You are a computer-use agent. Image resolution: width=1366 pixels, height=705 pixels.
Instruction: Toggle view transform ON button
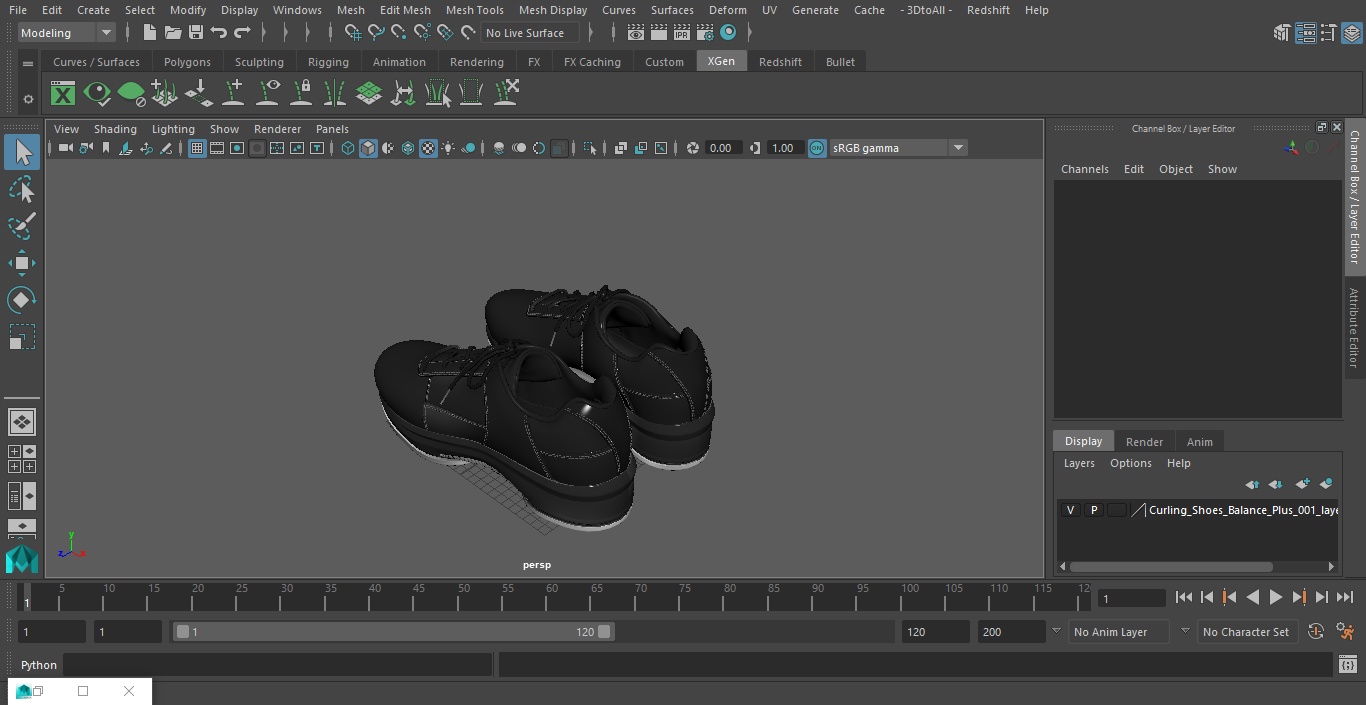tap(817, 148)
